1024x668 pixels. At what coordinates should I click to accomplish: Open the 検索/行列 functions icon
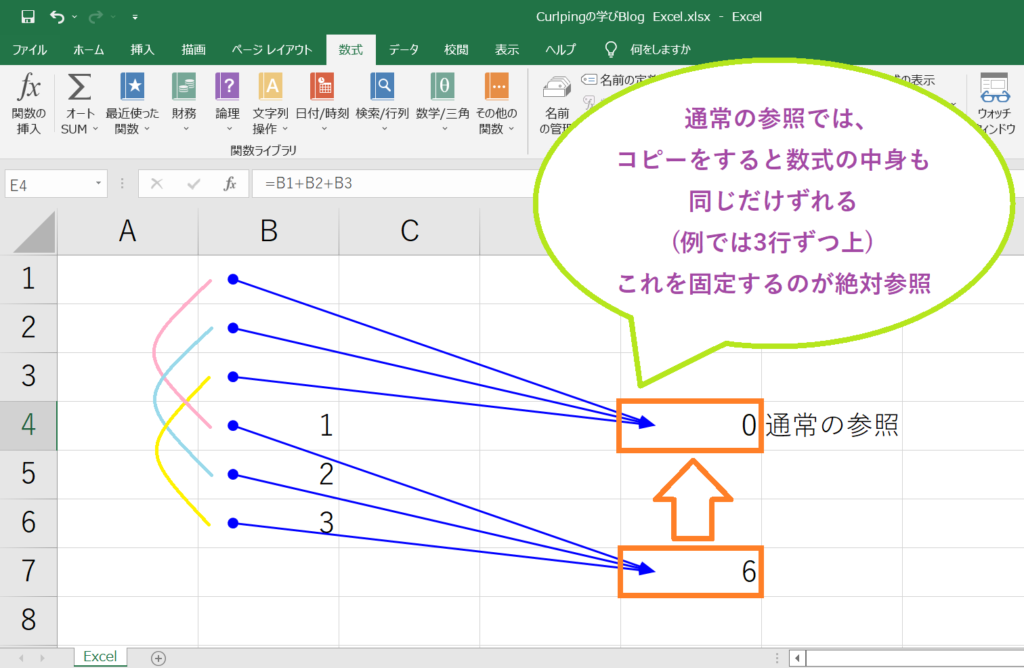tap(382, 87)
